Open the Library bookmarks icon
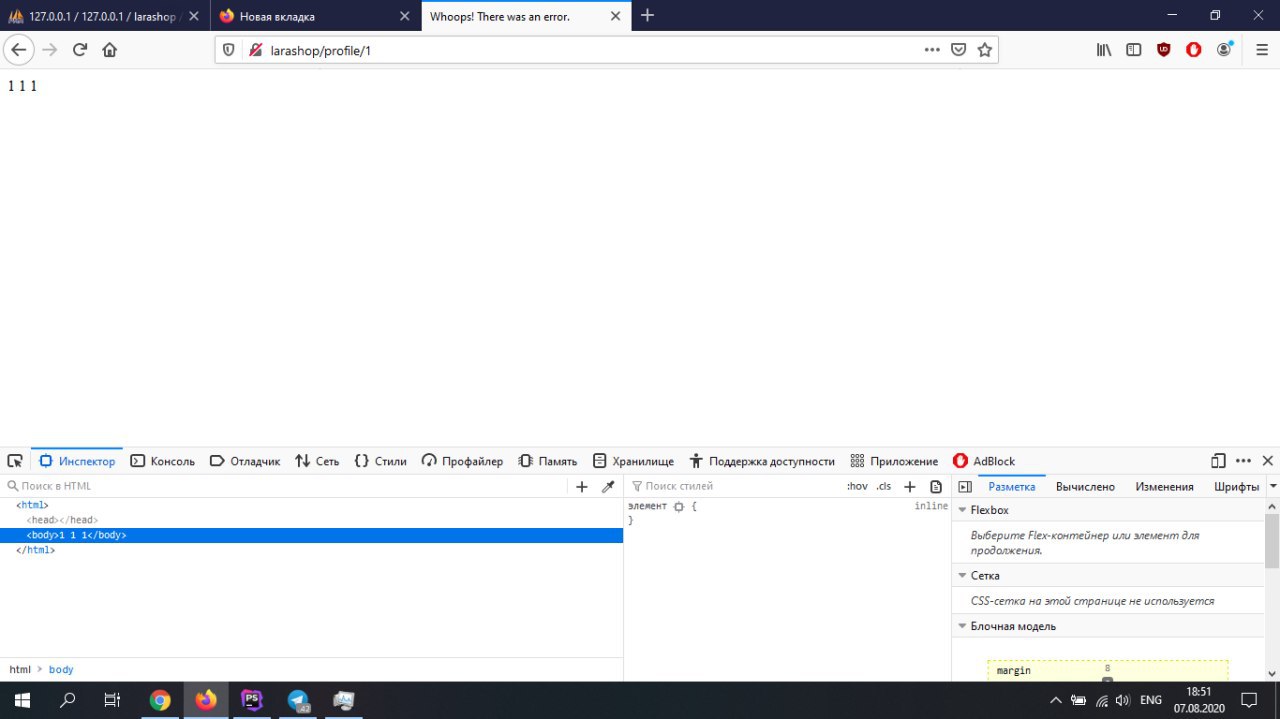1280x719 pixels. click(1104, 50)
